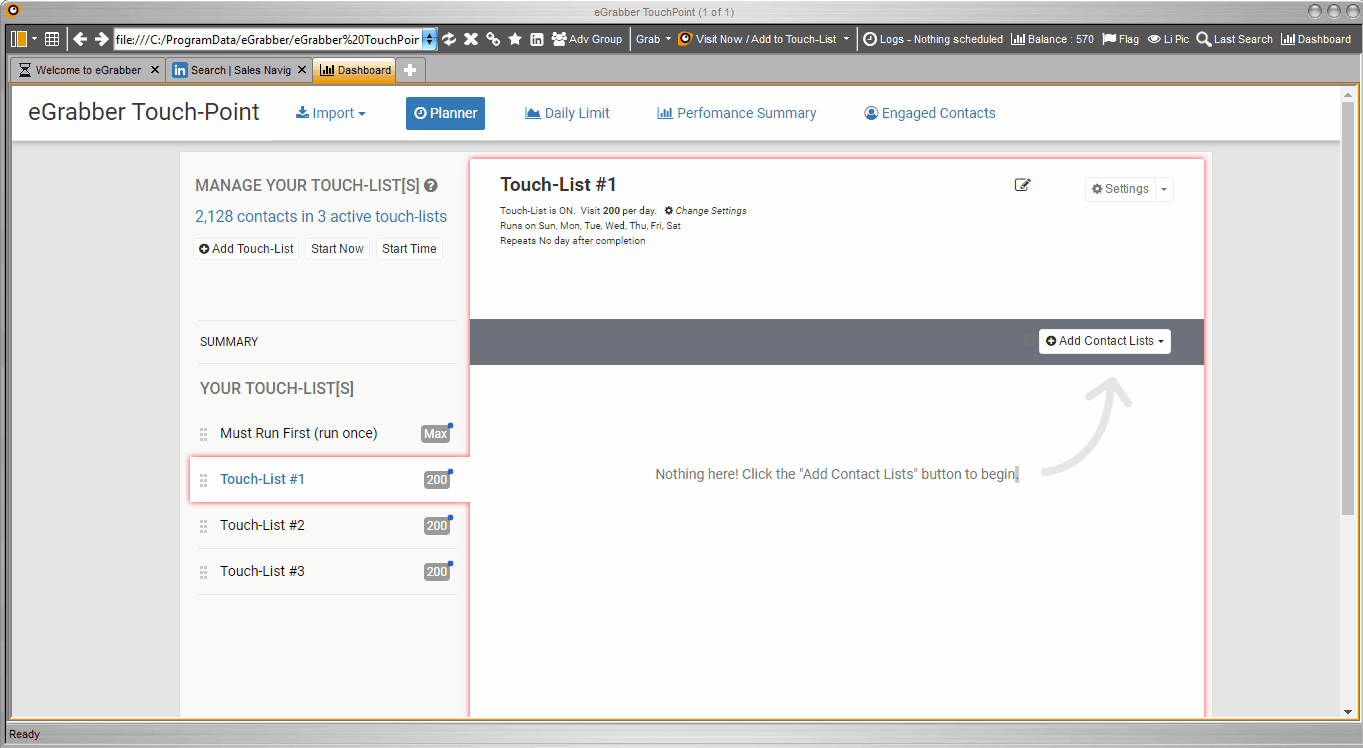Expand the Settings split-button arrow
The height and width of the screenshot is (748, 1363).
[1164, 189]
